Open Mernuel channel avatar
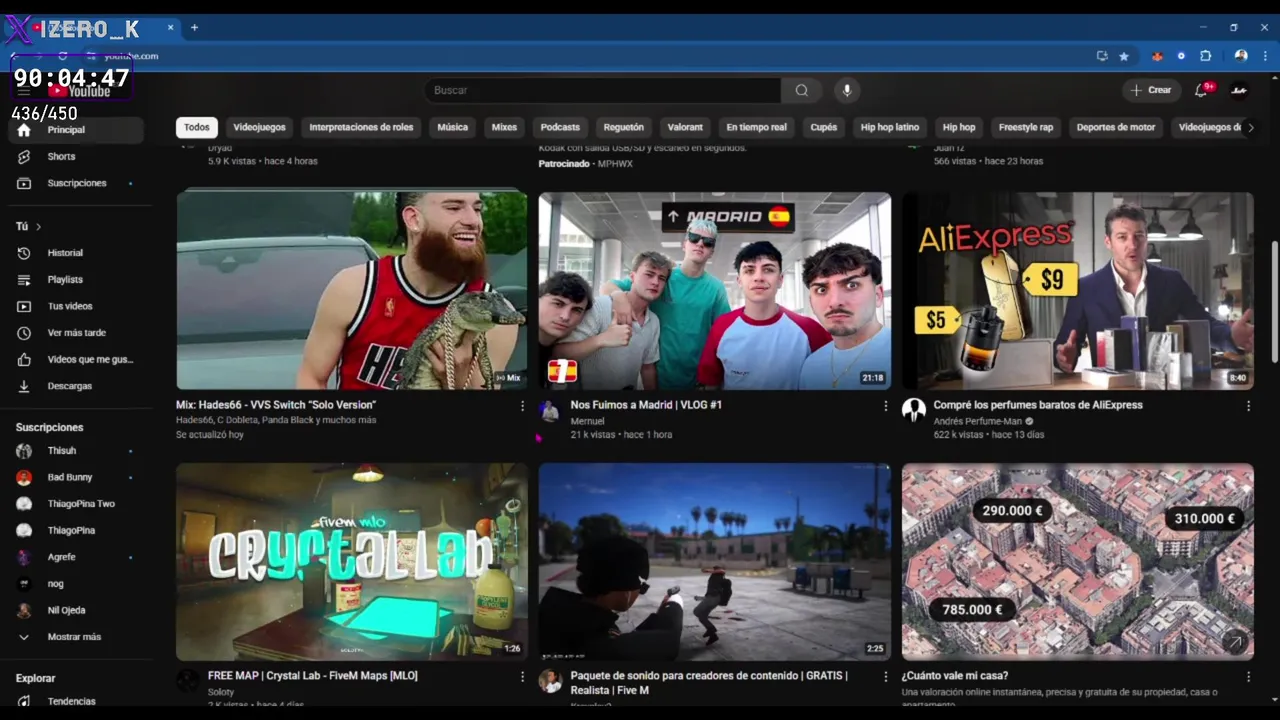This screenshot has width=1280, height=720. 550,411
